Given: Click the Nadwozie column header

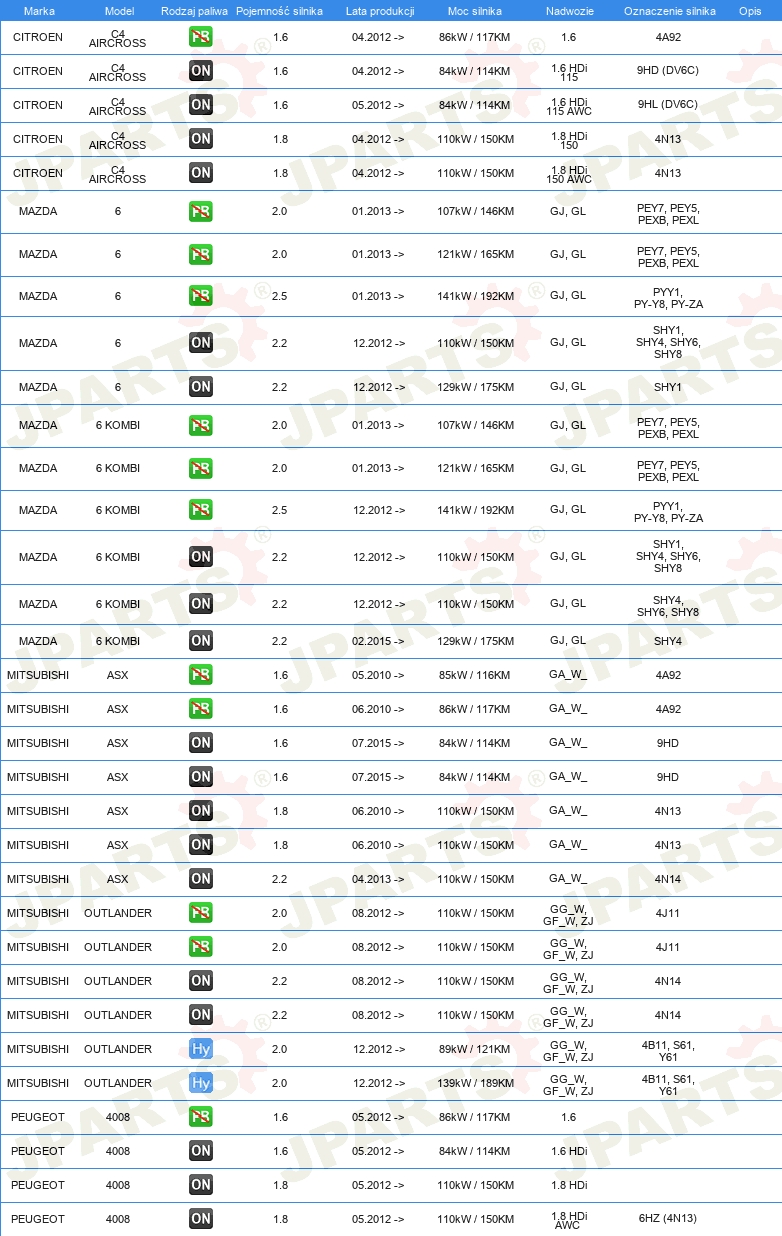Looking at the screenshot, I should [x=568, y=10].
